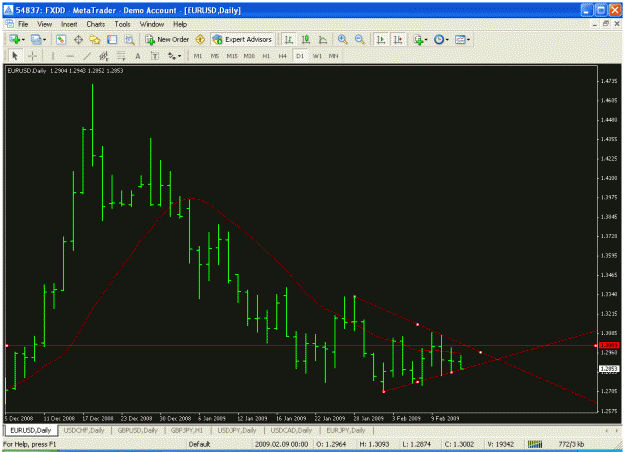The width and height of the screenshot is (625, 452).
Task: Switch to the USDJPY,Daily chart tab
Action: click(x=237, y=430)
